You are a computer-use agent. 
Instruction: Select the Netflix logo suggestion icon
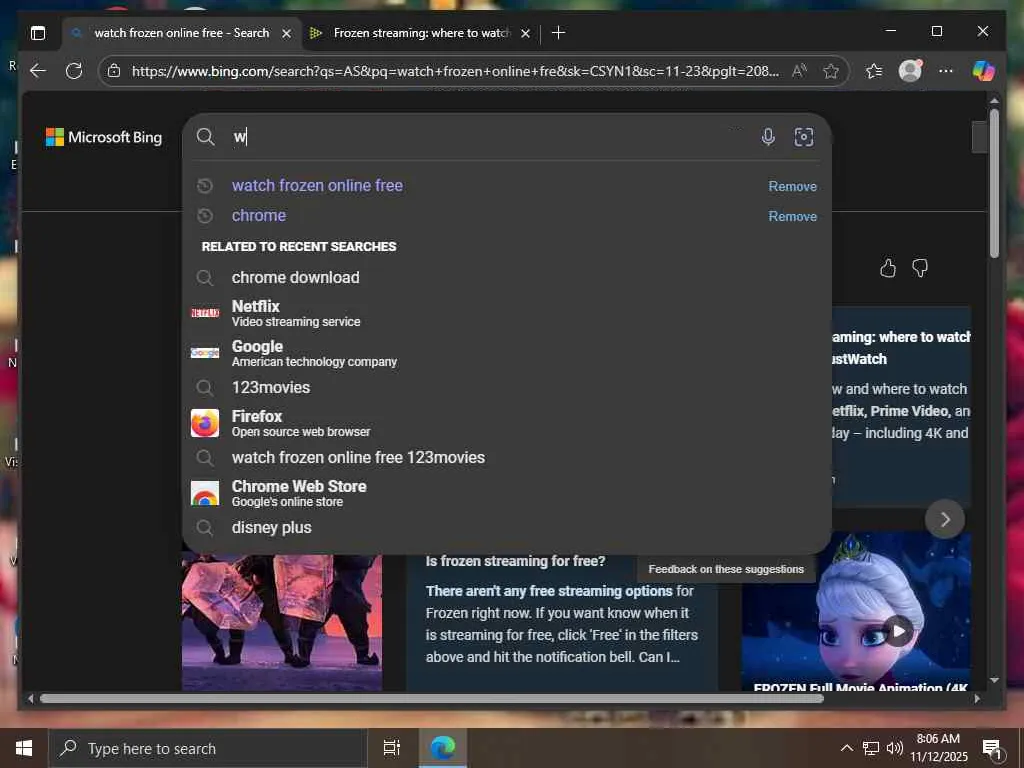click(204, 313)
